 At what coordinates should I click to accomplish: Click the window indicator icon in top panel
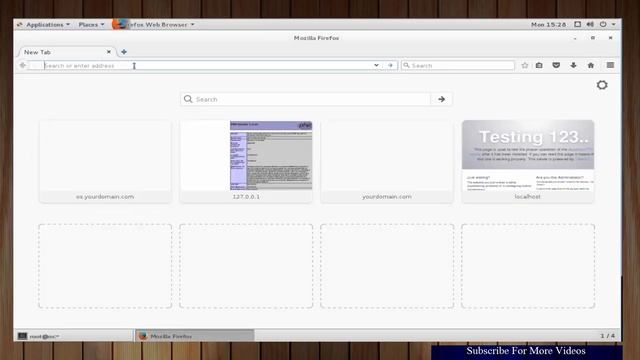tap(578, 24)
